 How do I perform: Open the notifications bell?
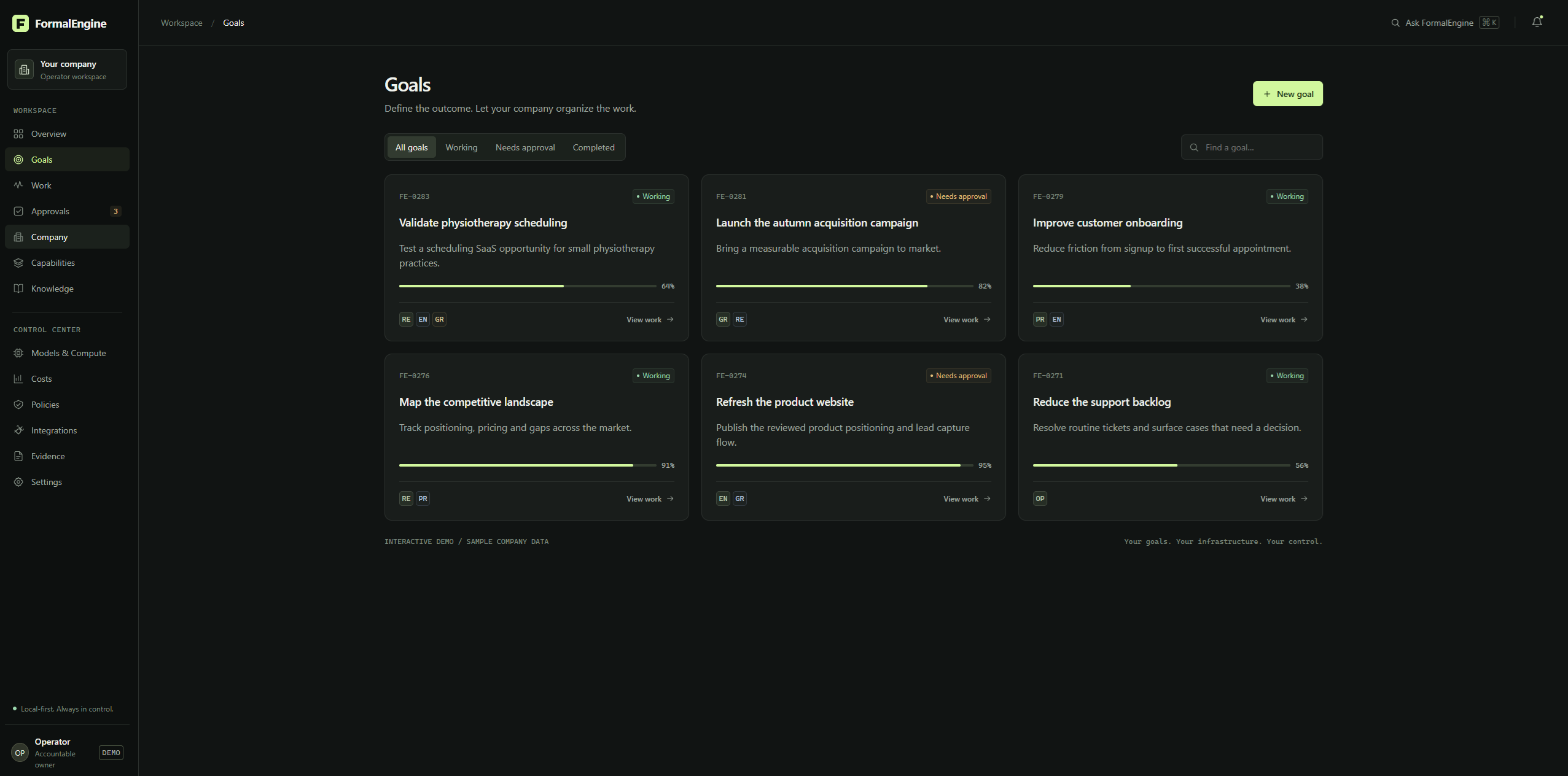[1537, 22]
